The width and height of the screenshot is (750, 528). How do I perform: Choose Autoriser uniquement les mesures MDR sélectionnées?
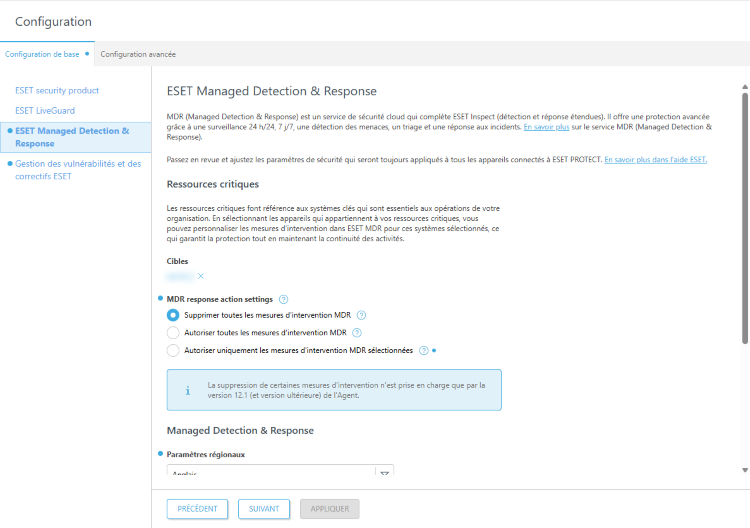click(173, 350)
